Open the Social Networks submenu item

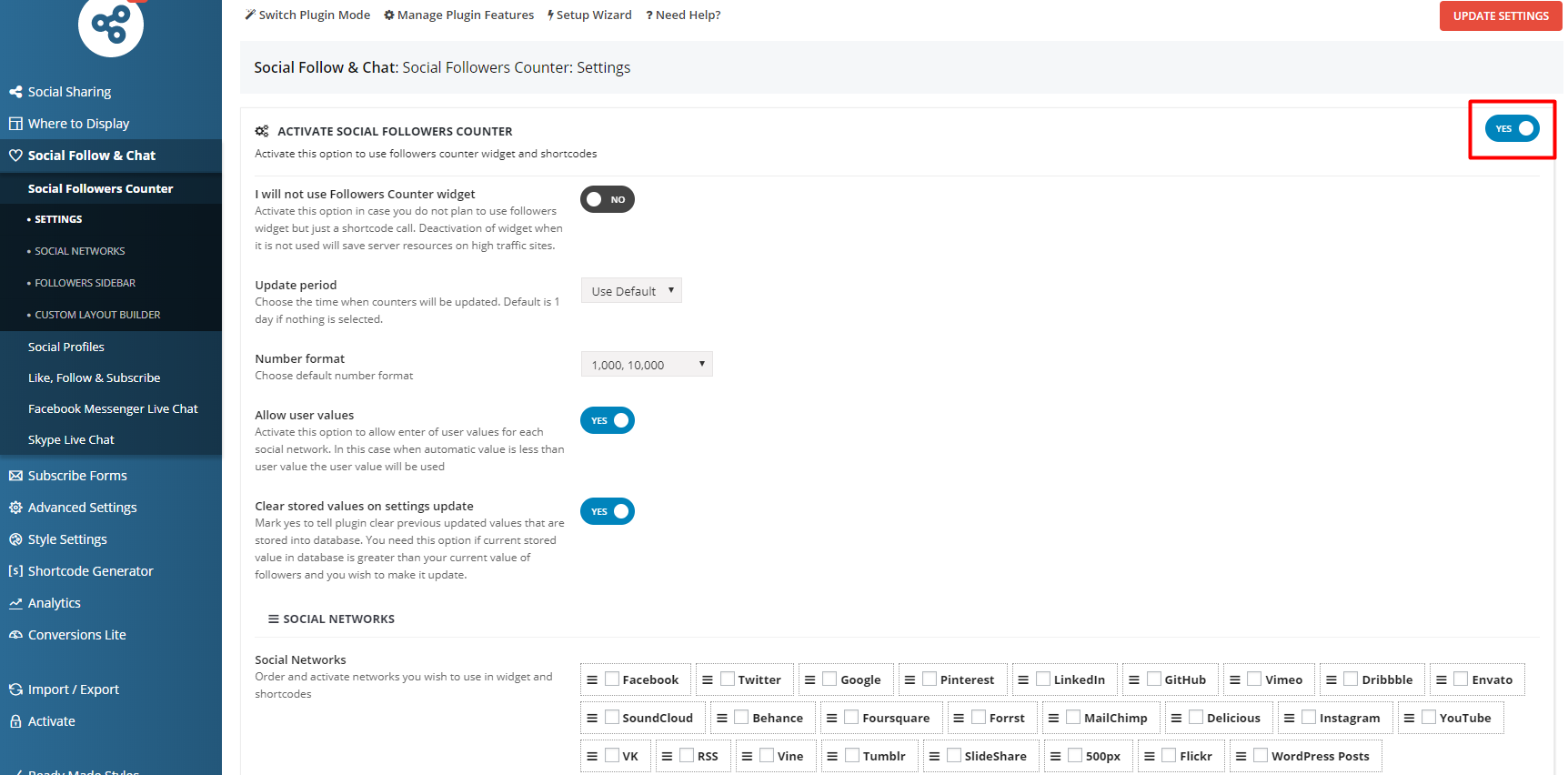click(80, 251)
